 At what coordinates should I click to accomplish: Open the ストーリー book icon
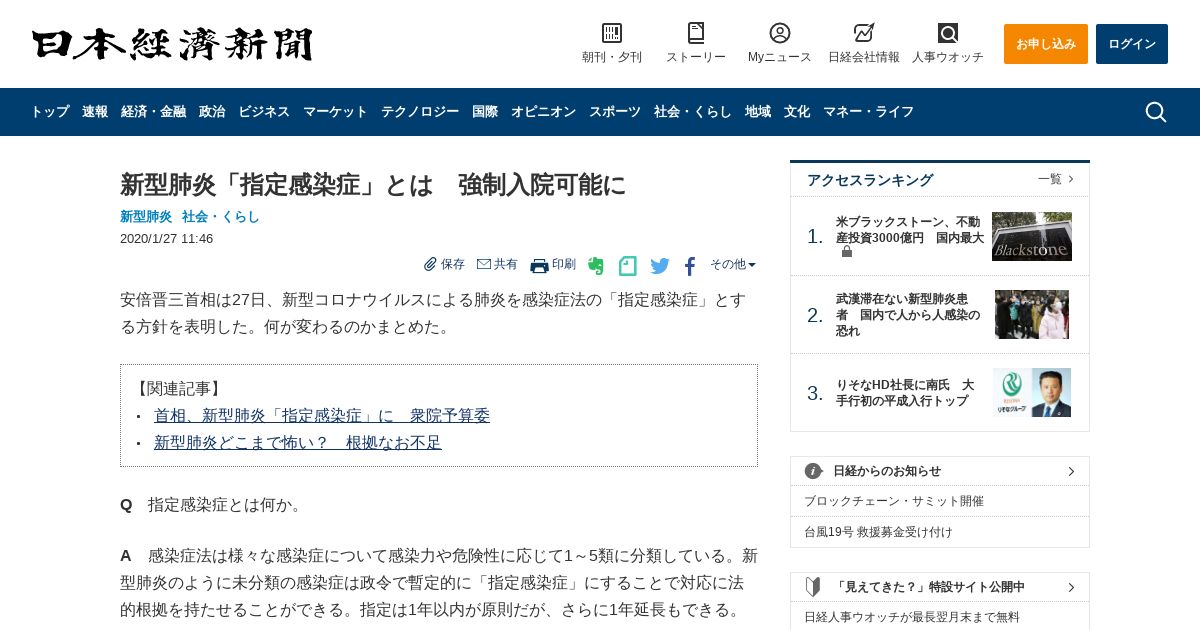coord(696,33)
